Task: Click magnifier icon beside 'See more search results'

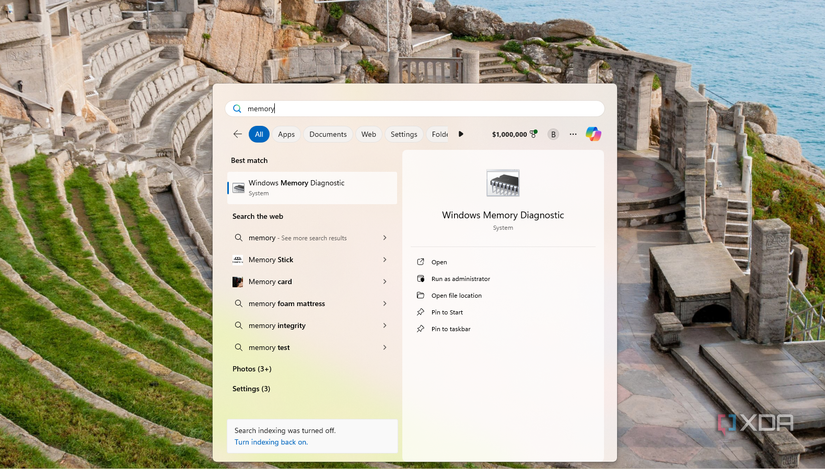Action: (x=238, y=238)
